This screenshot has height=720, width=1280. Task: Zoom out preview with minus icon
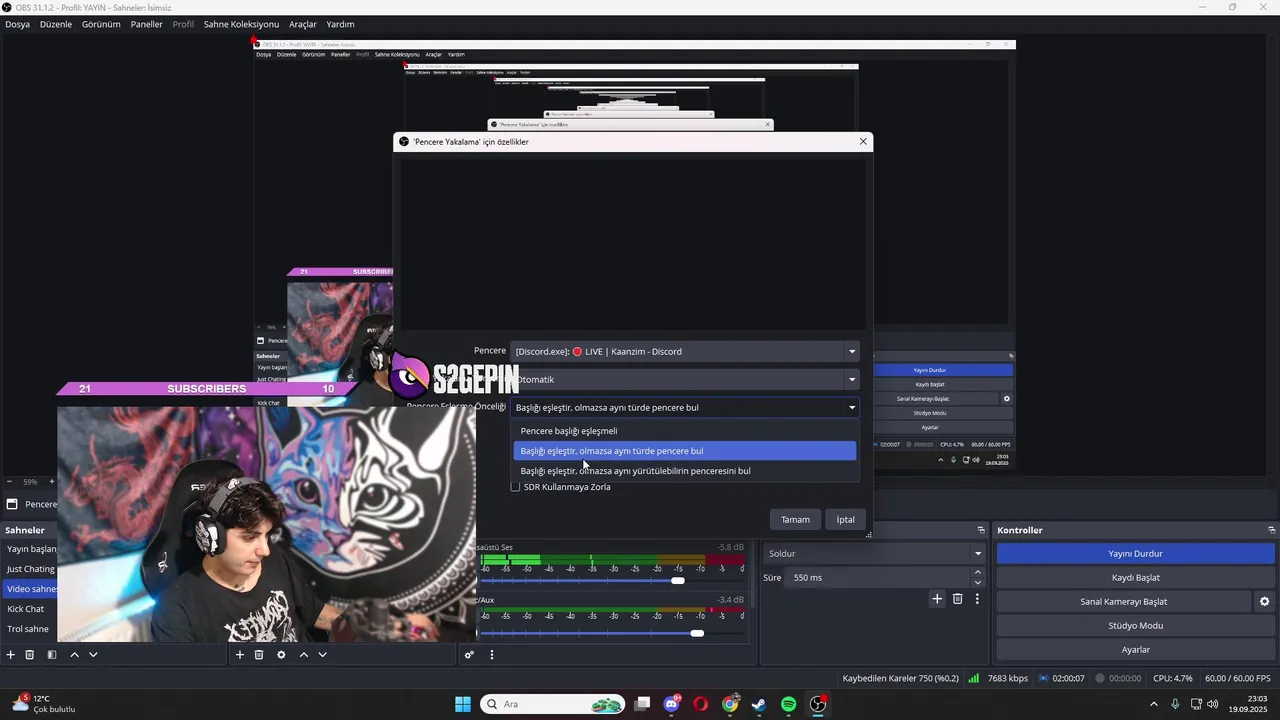(9, 482)
